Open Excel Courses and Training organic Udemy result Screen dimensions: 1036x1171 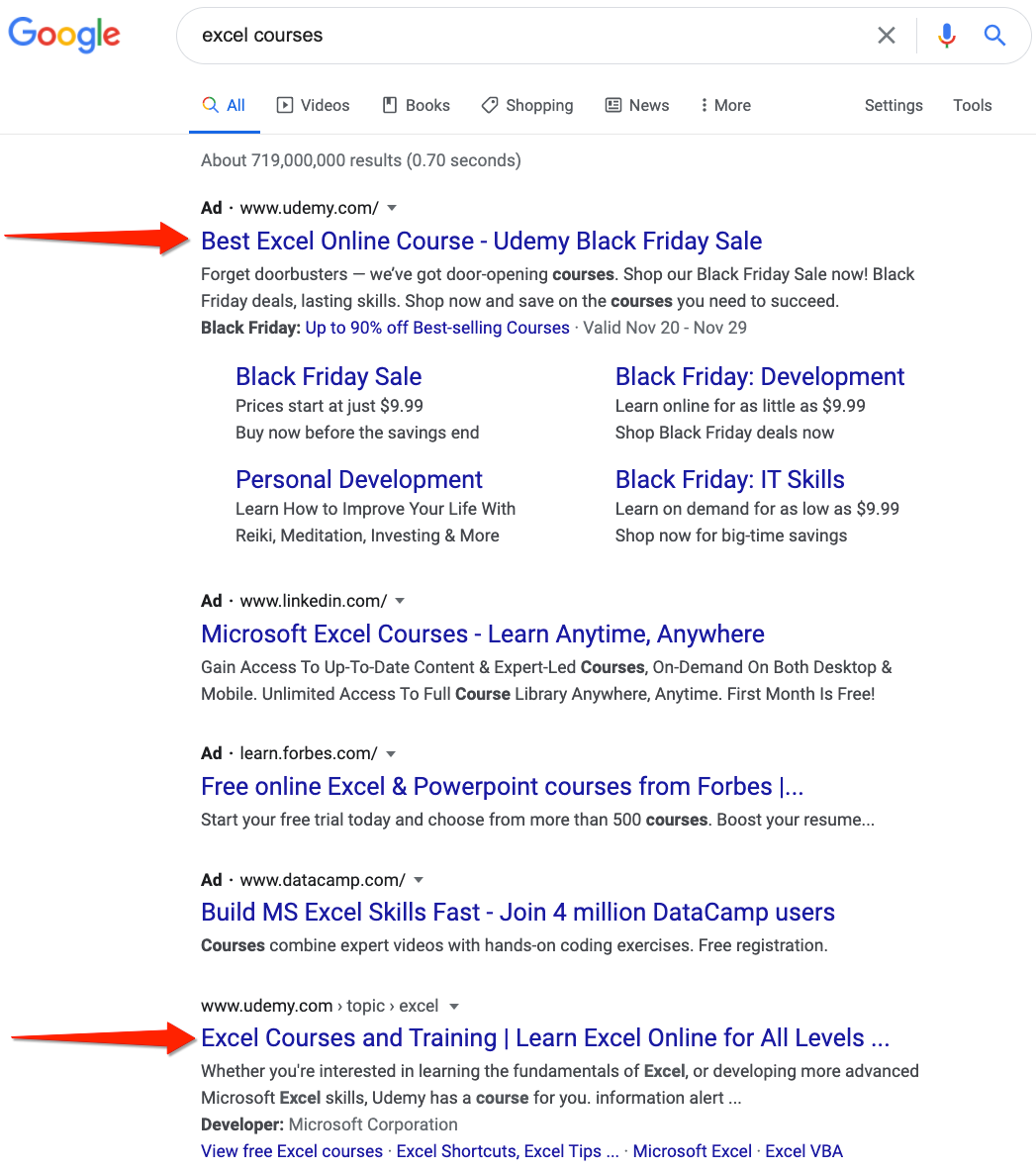click(x=545, y=1038)
